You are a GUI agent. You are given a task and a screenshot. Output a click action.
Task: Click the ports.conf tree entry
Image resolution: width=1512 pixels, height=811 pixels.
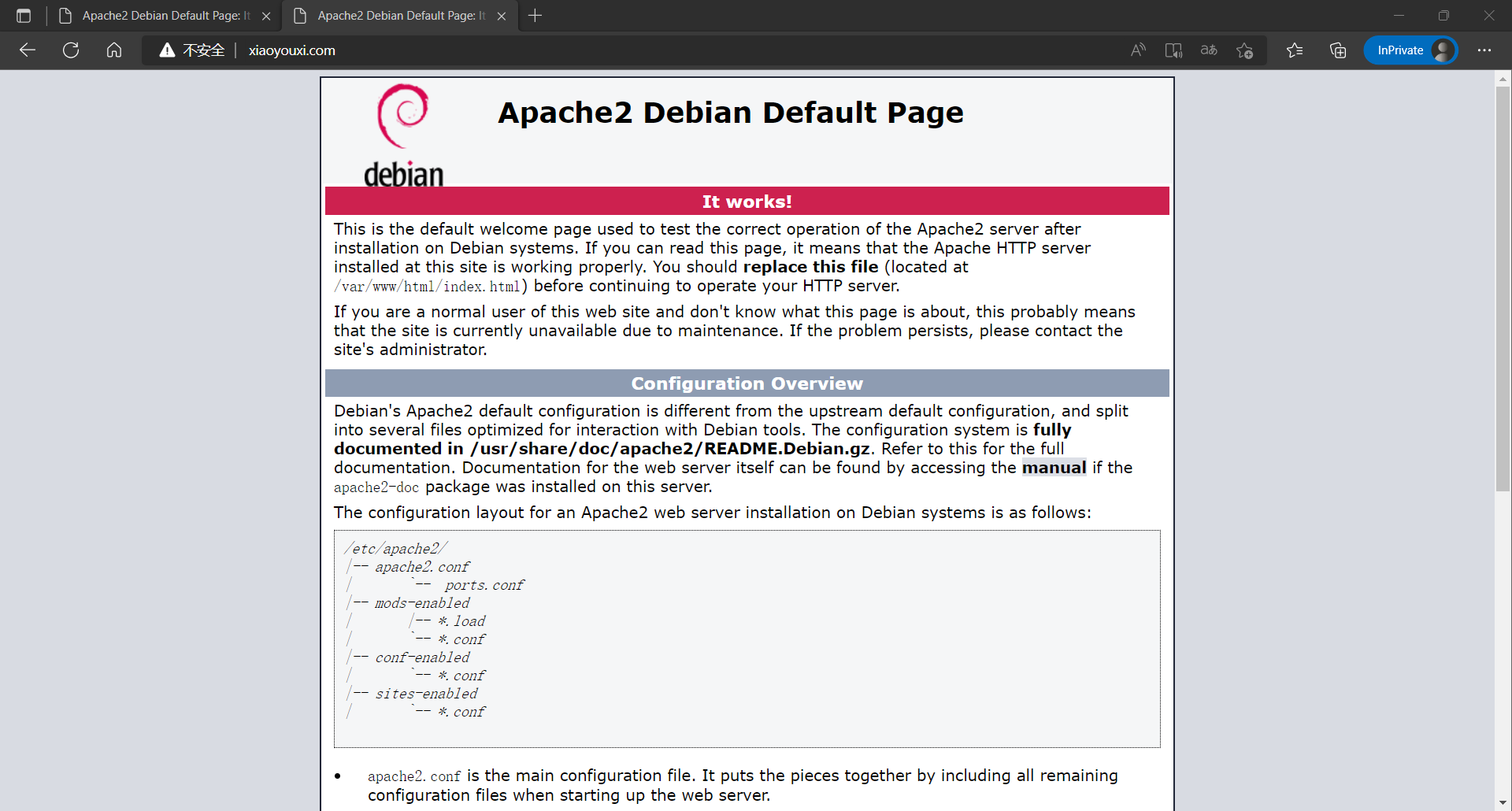click(x=484, y=585)
